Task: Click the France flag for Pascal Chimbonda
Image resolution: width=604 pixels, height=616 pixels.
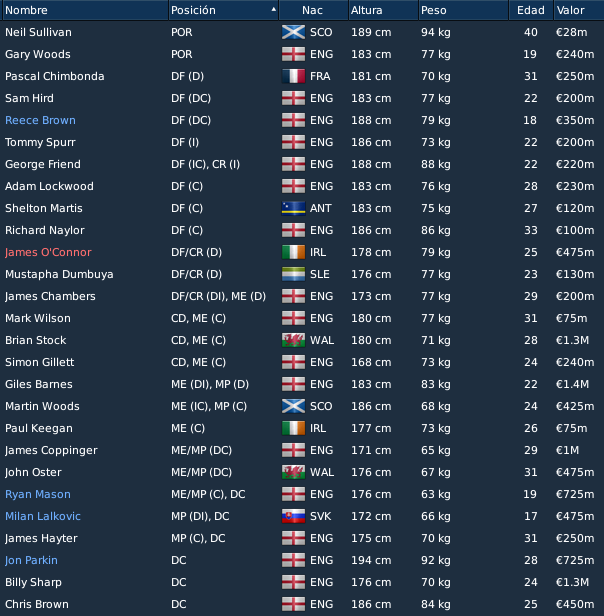Action: 293,76
